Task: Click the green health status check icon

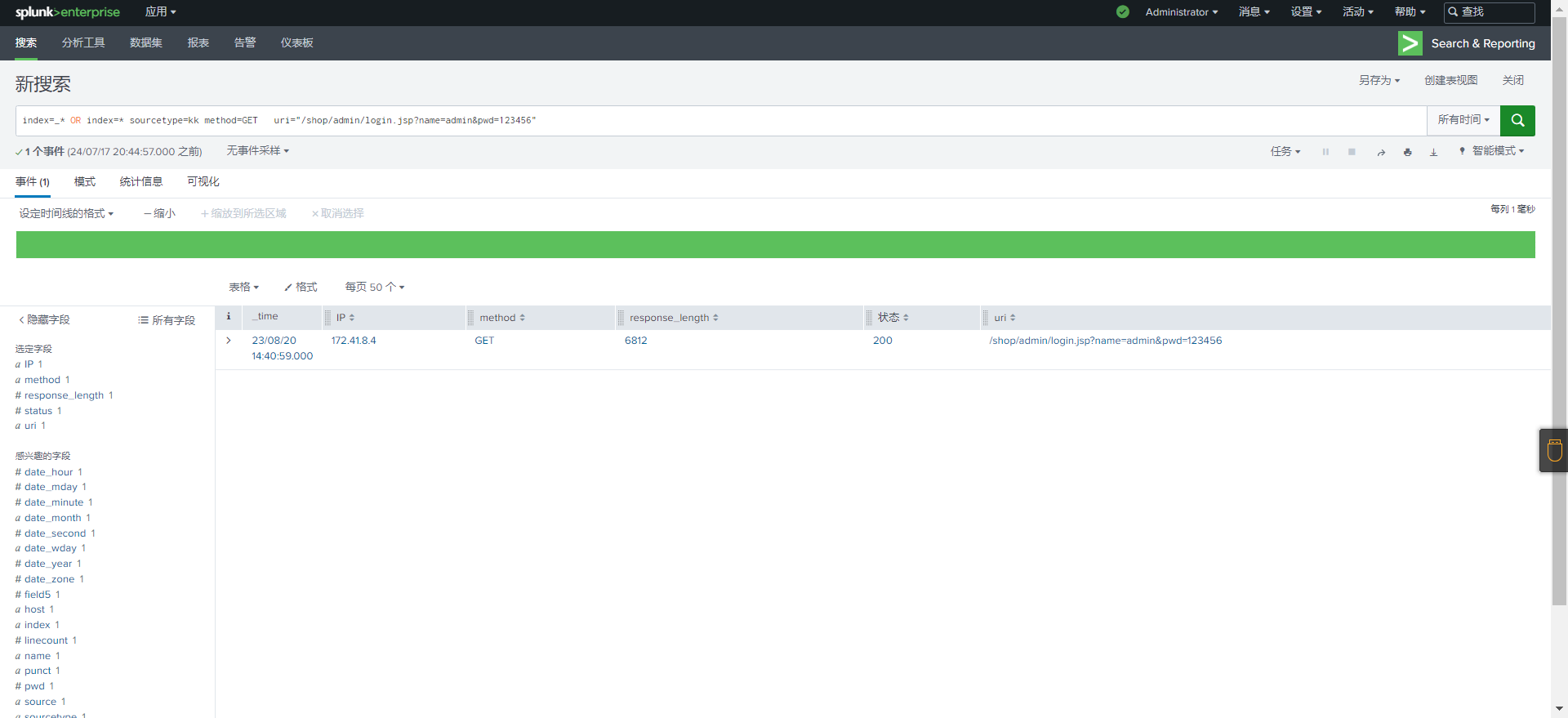Action: point(1123,11)
